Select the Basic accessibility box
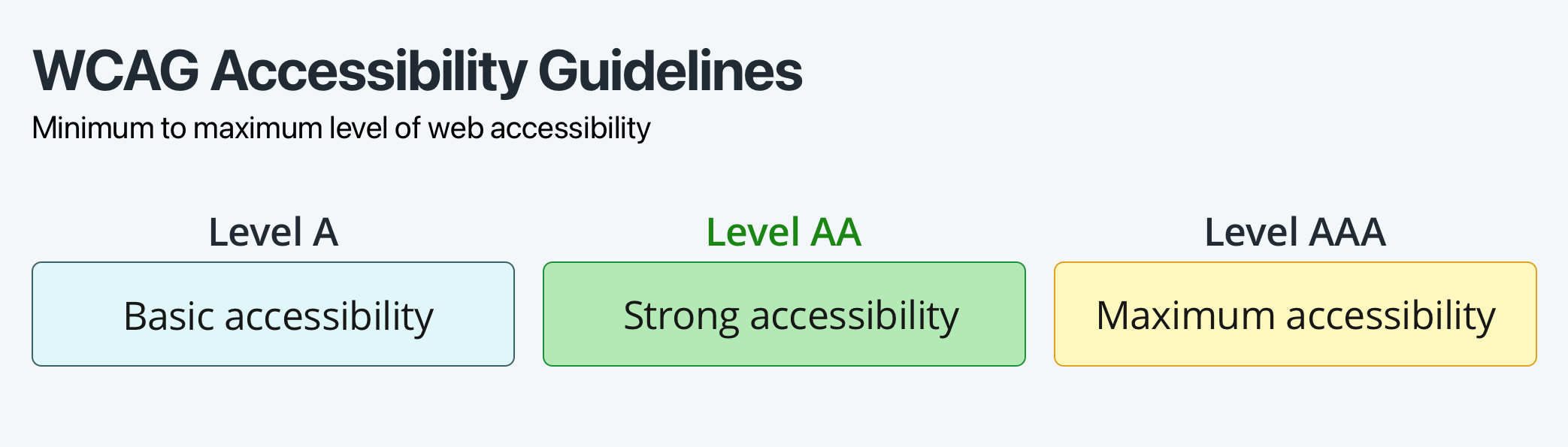The width and height of the screenshot is (1568, 447). [x=274, y=314]
